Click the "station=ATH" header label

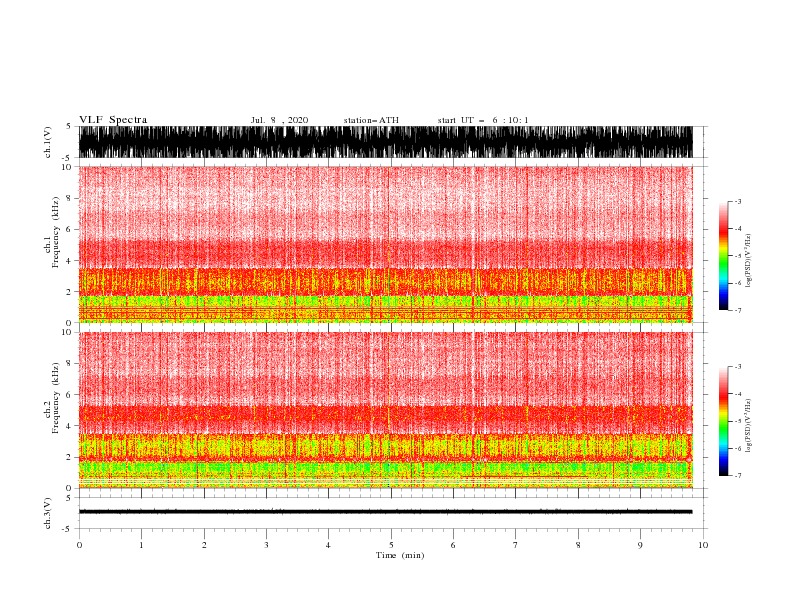(x=371, y=120)
